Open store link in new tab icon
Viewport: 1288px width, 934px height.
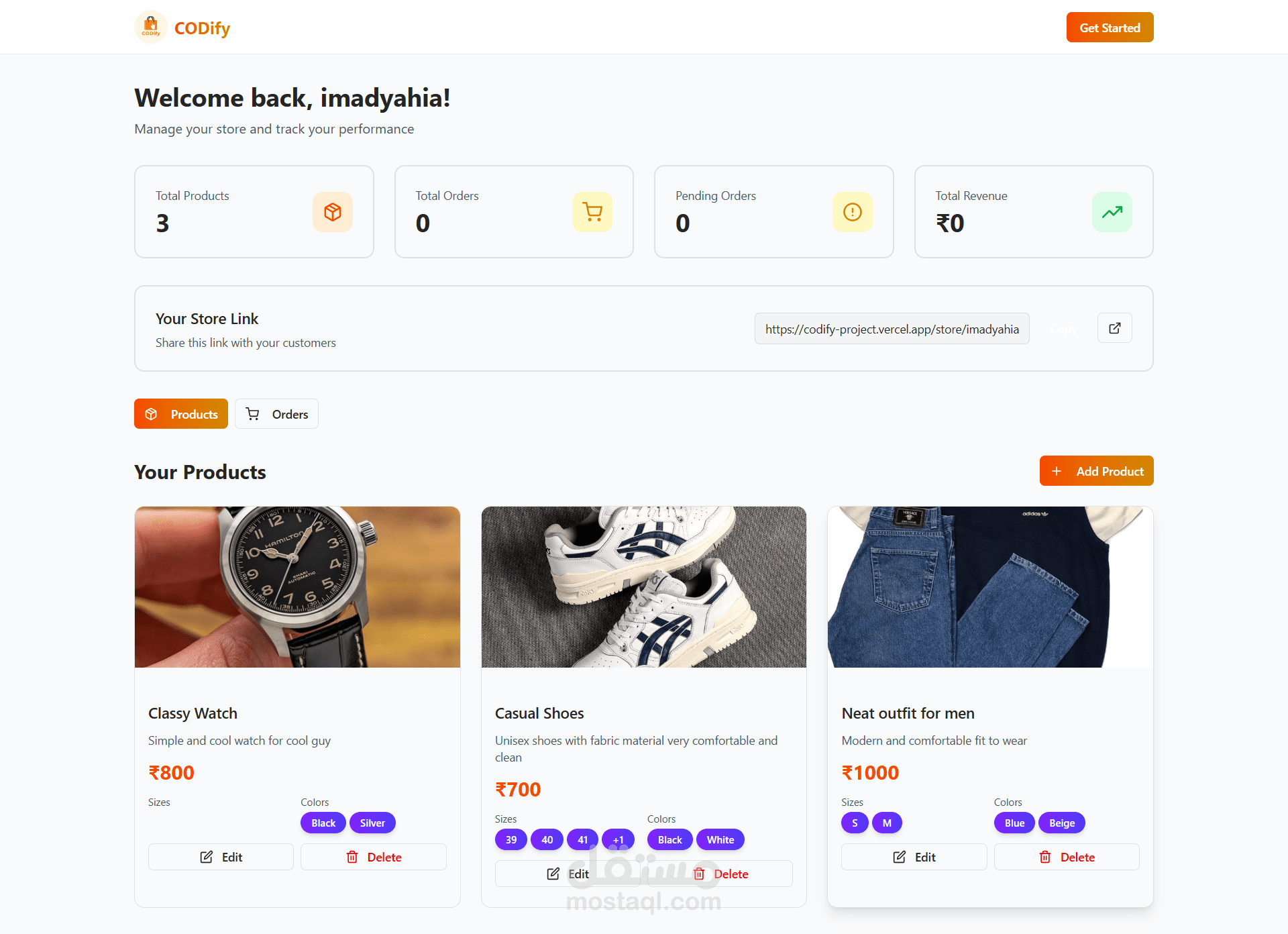[x=1114, y=328]
